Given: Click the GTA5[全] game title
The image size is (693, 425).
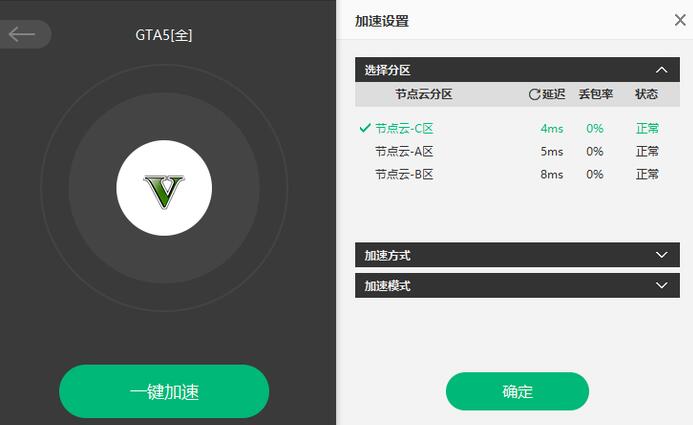Looking at the screenshot, I should click(164, 35).
